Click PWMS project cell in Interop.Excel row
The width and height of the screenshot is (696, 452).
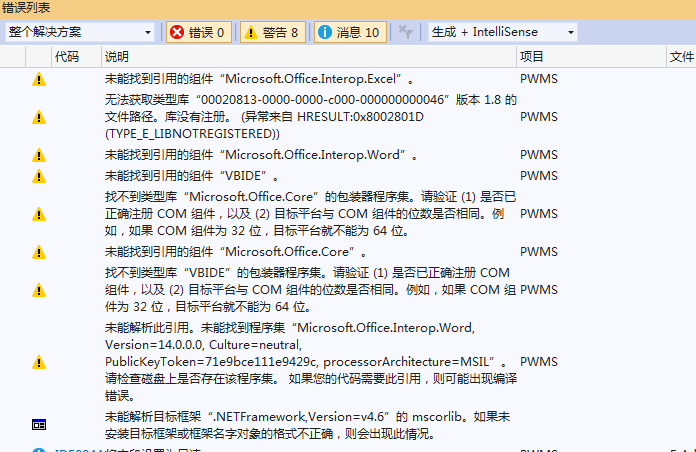coord(539,79)
